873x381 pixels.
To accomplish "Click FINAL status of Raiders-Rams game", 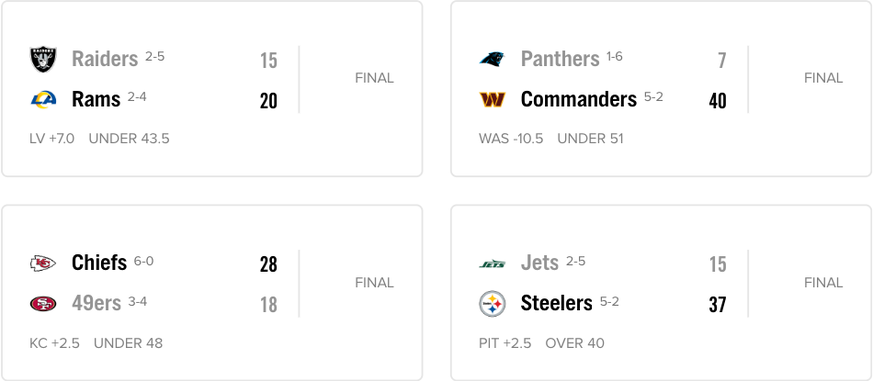I will (374, 79).
